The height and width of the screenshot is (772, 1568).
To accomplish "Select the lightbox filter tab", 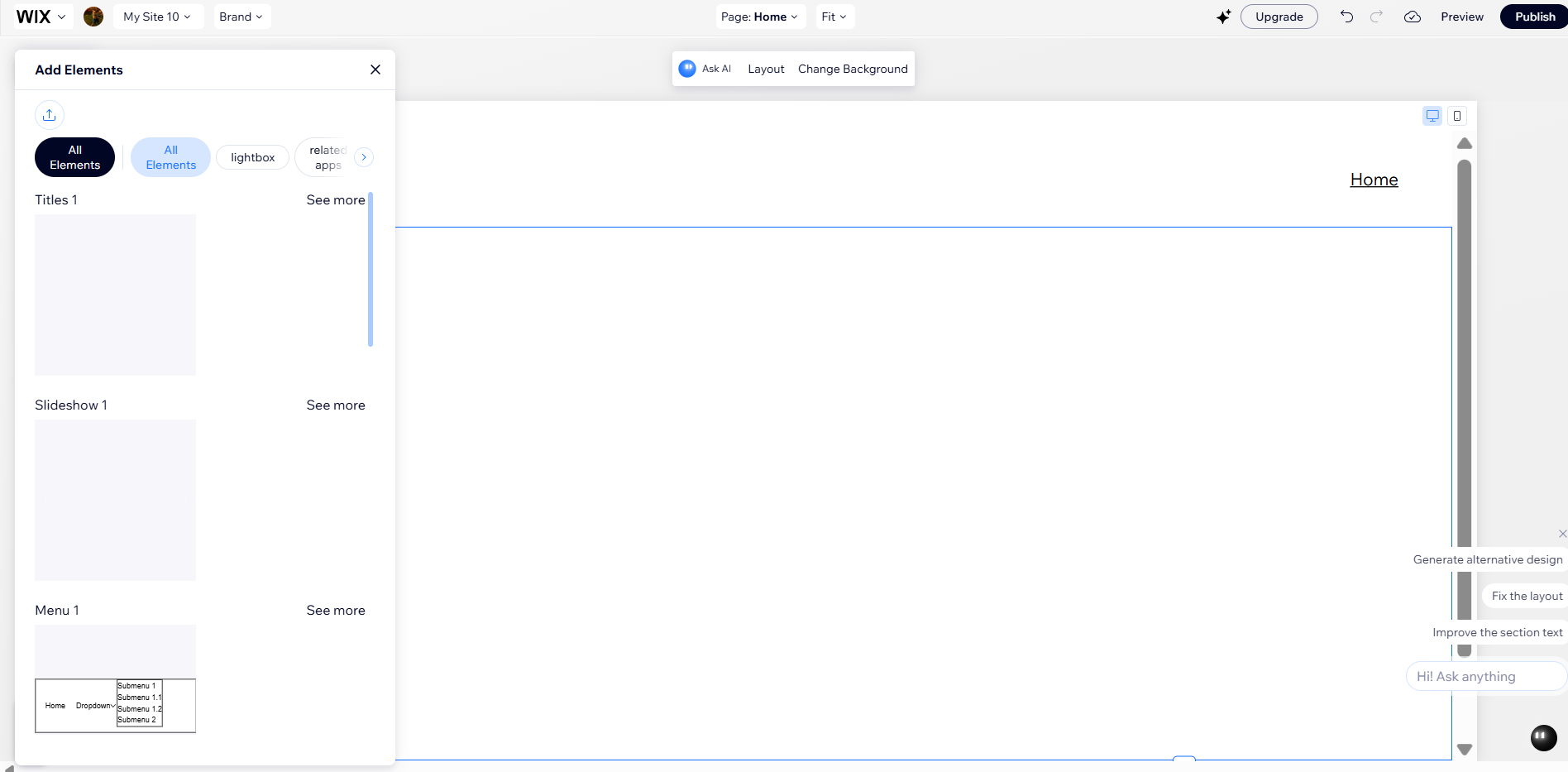I will 252,157.
